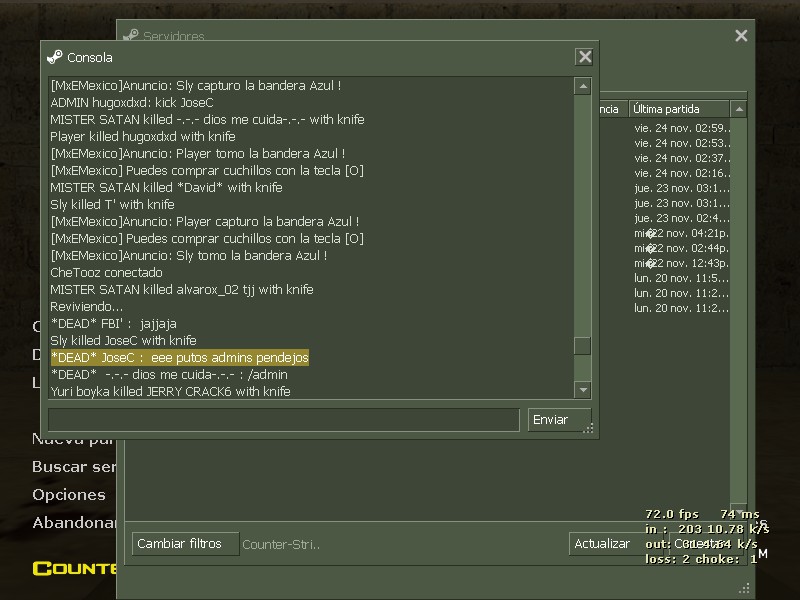
Task: Click line '*DEAD* -.-.- dios me cuida : /admin'
Action: click(x=169, y=374)
